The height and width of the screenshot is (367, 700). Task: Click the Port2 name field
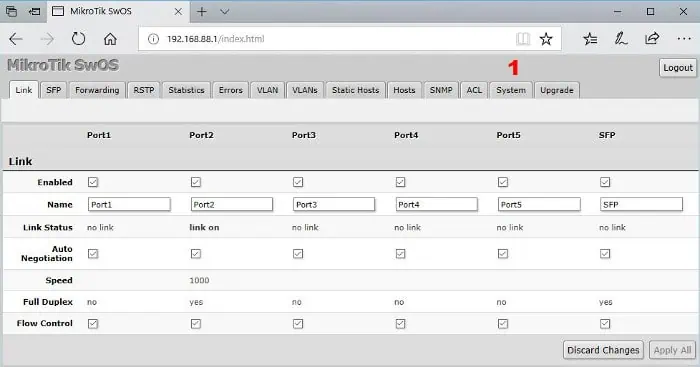pos(232,204)
